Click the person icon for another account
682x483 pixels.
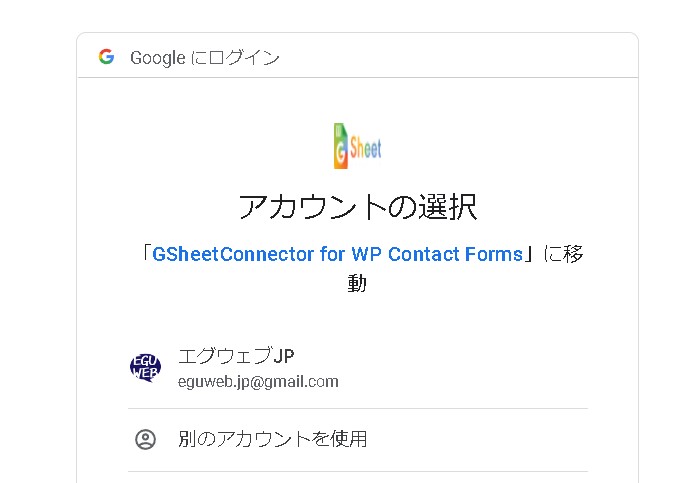coord(146,439)
